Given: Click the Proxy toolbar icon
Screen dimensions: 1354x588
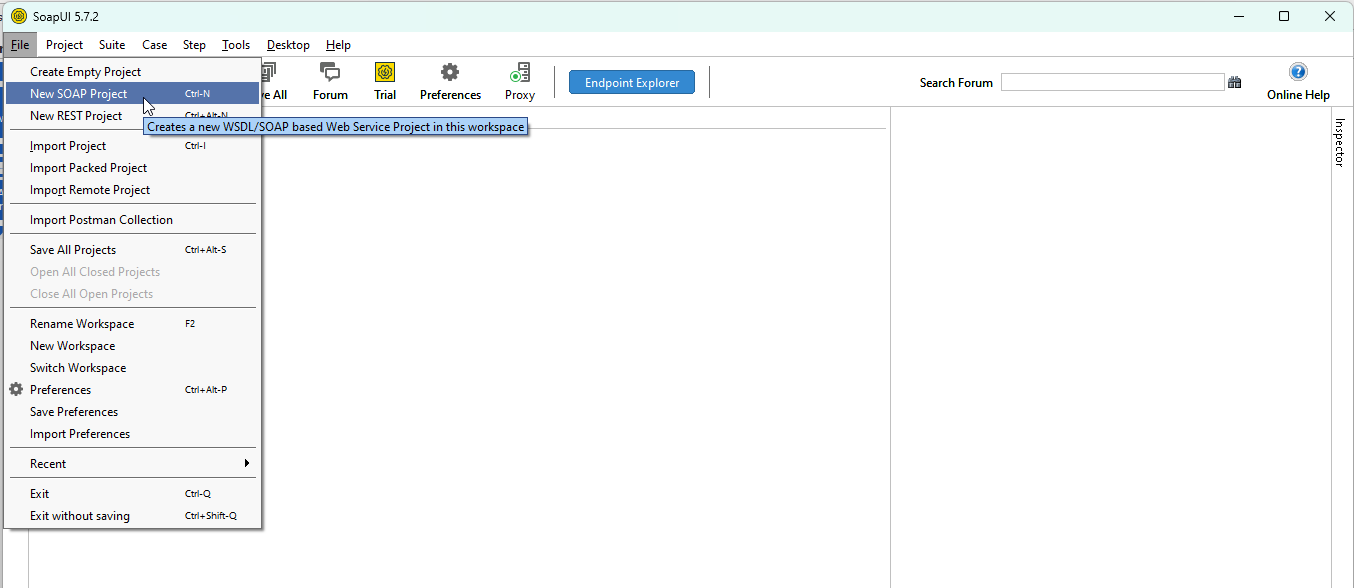Looking at the screenshot, I should [x=520, y=82].
